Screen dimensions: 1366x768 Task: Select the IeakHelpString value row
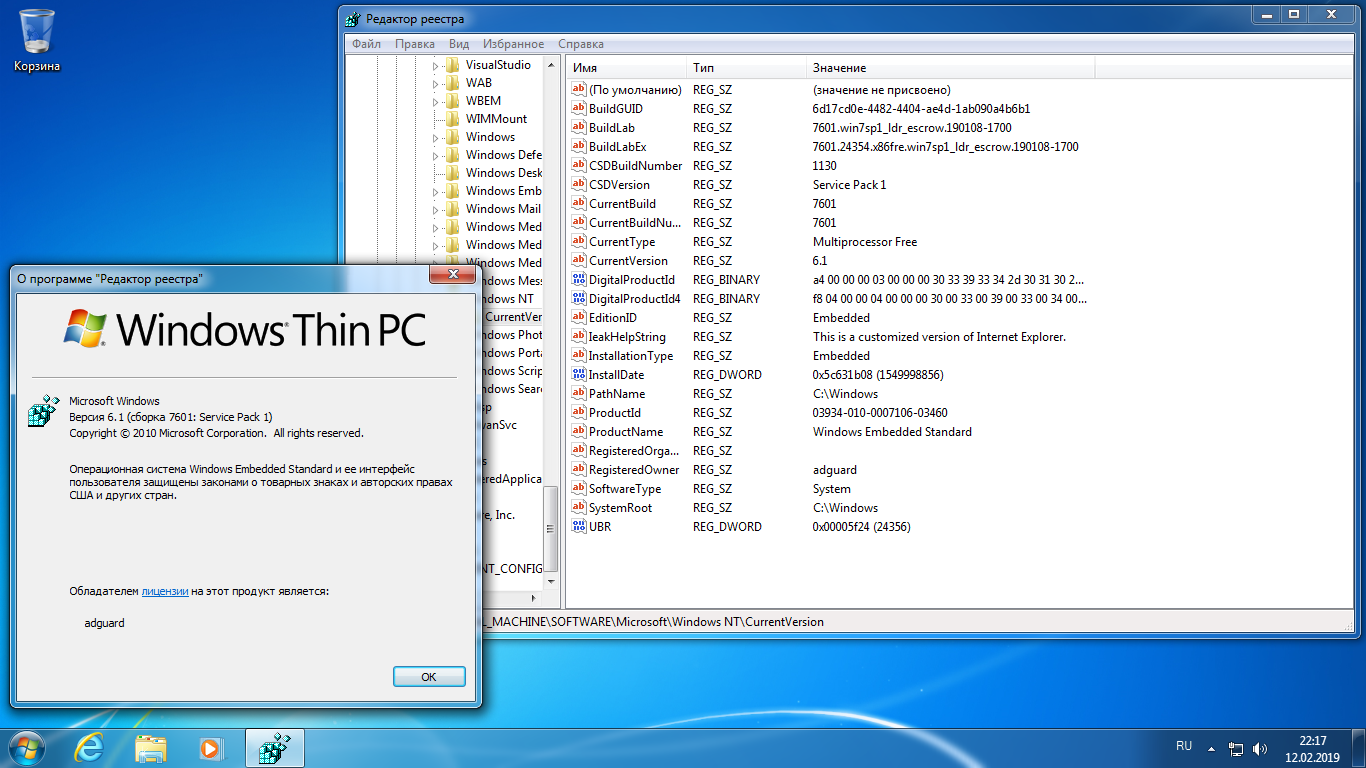830,336
